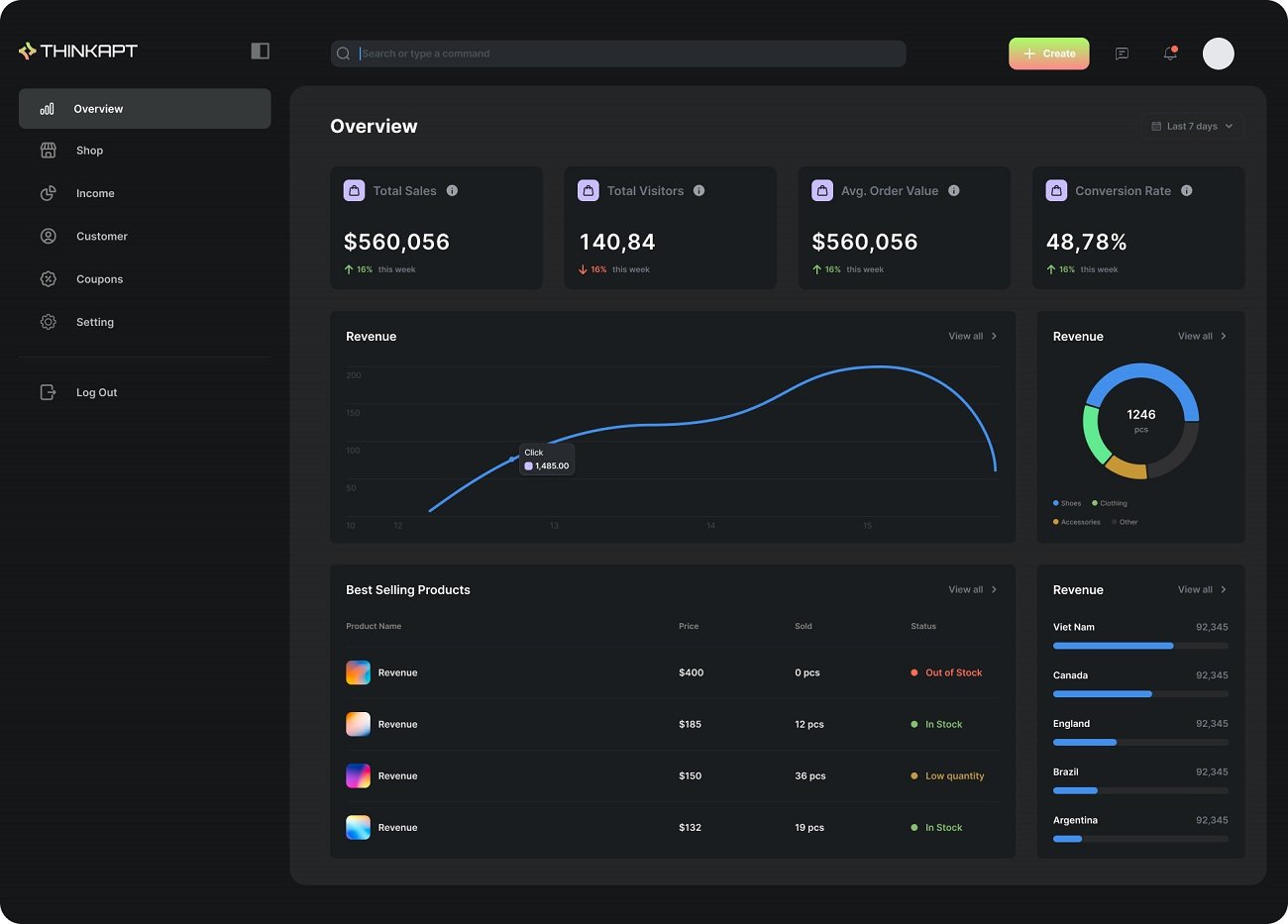Open the notifications bell icon

(x=1170, y=53)
